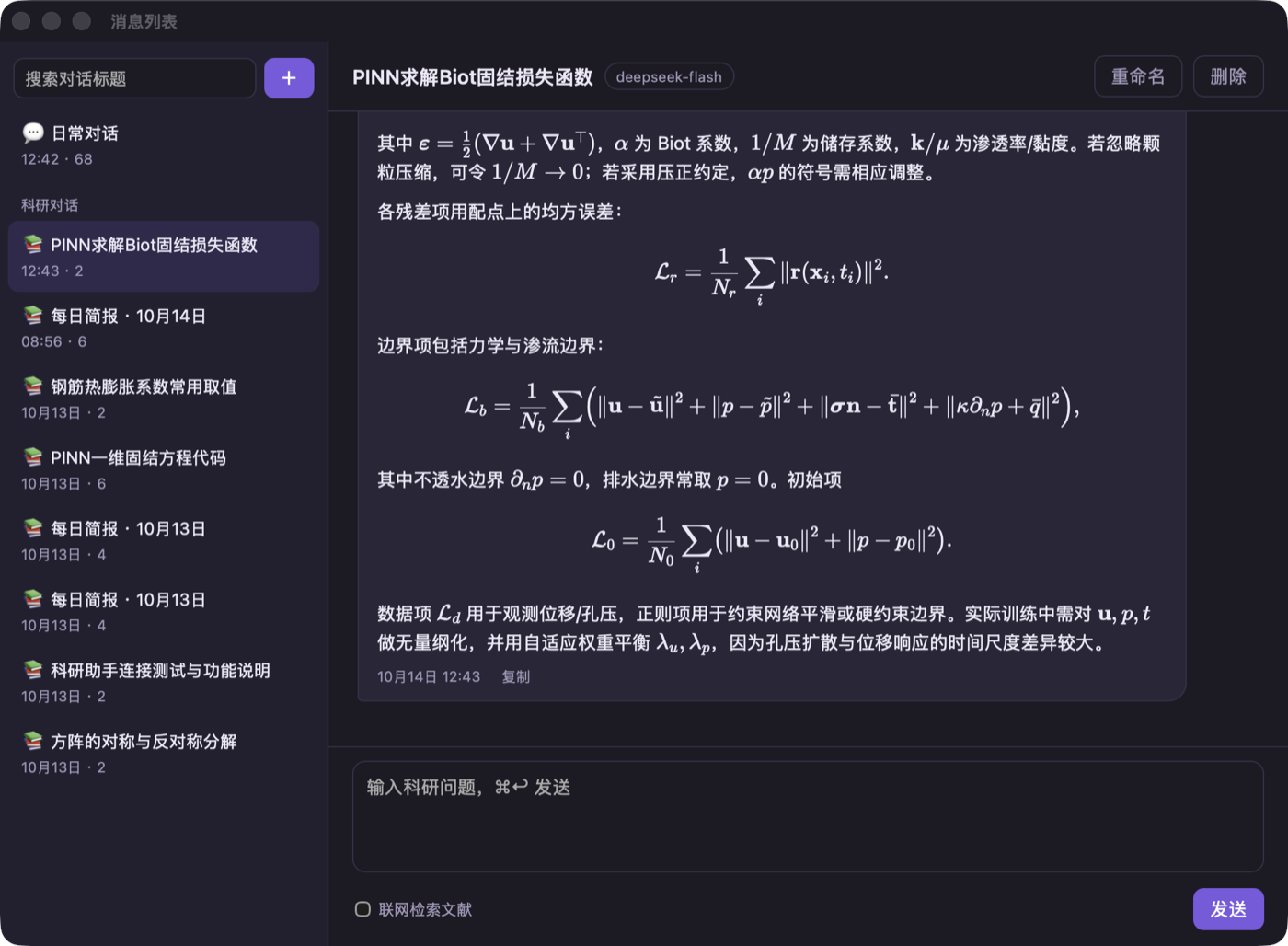Click the 发送 button

click(1228, 909)
